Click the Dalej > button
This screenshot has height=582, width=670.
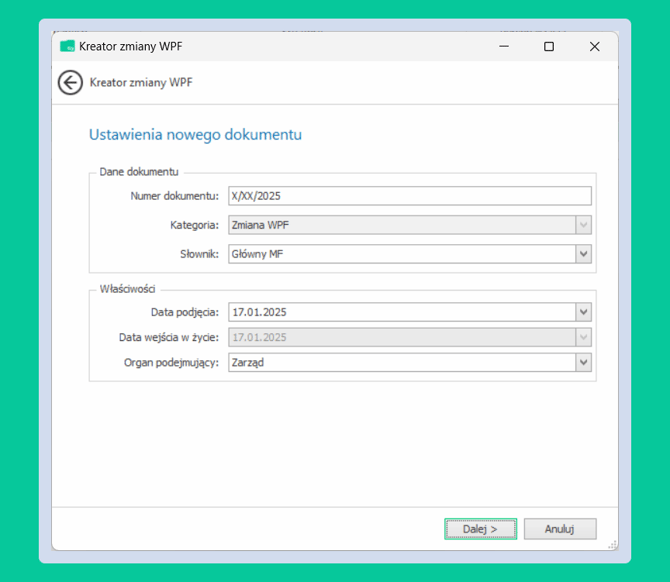tap(480, 529)
